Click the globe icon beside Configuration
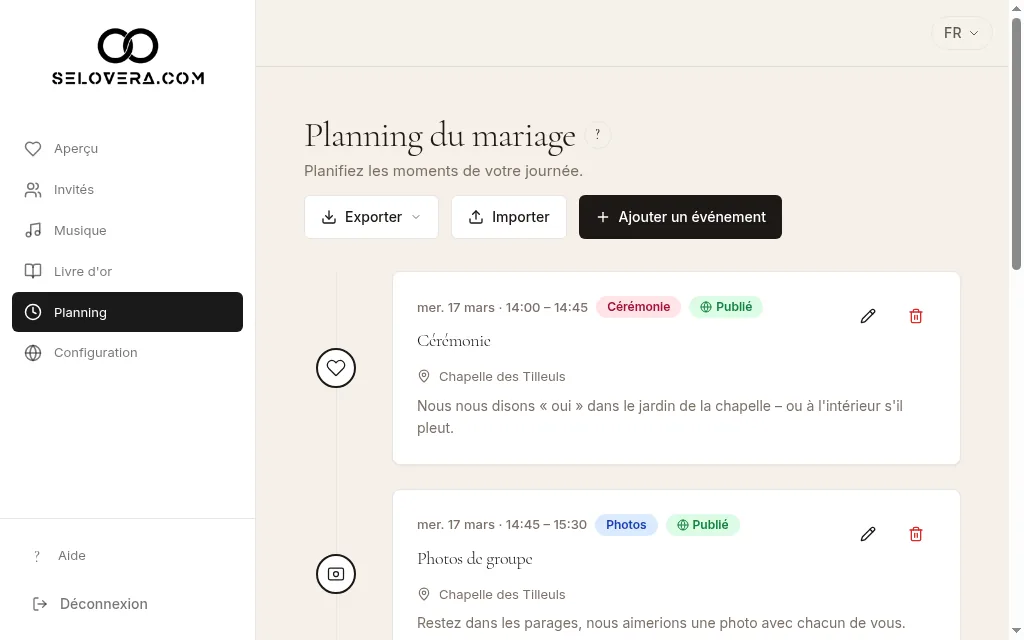 point(33,353)
